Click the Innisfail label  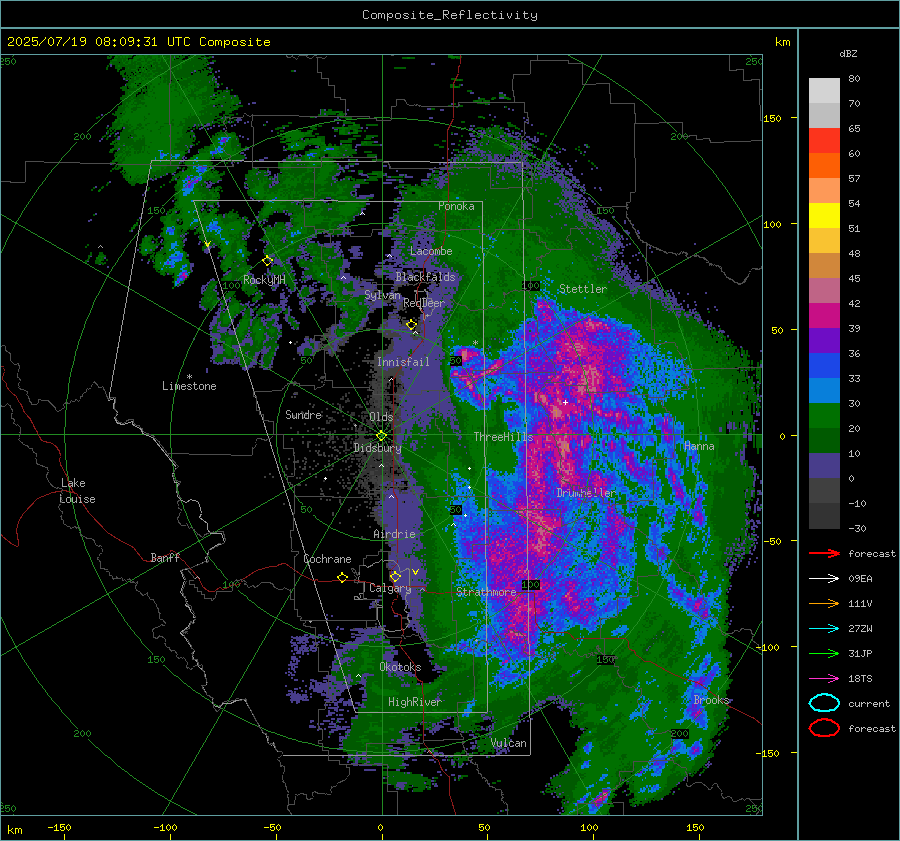(x=403, y=362)
